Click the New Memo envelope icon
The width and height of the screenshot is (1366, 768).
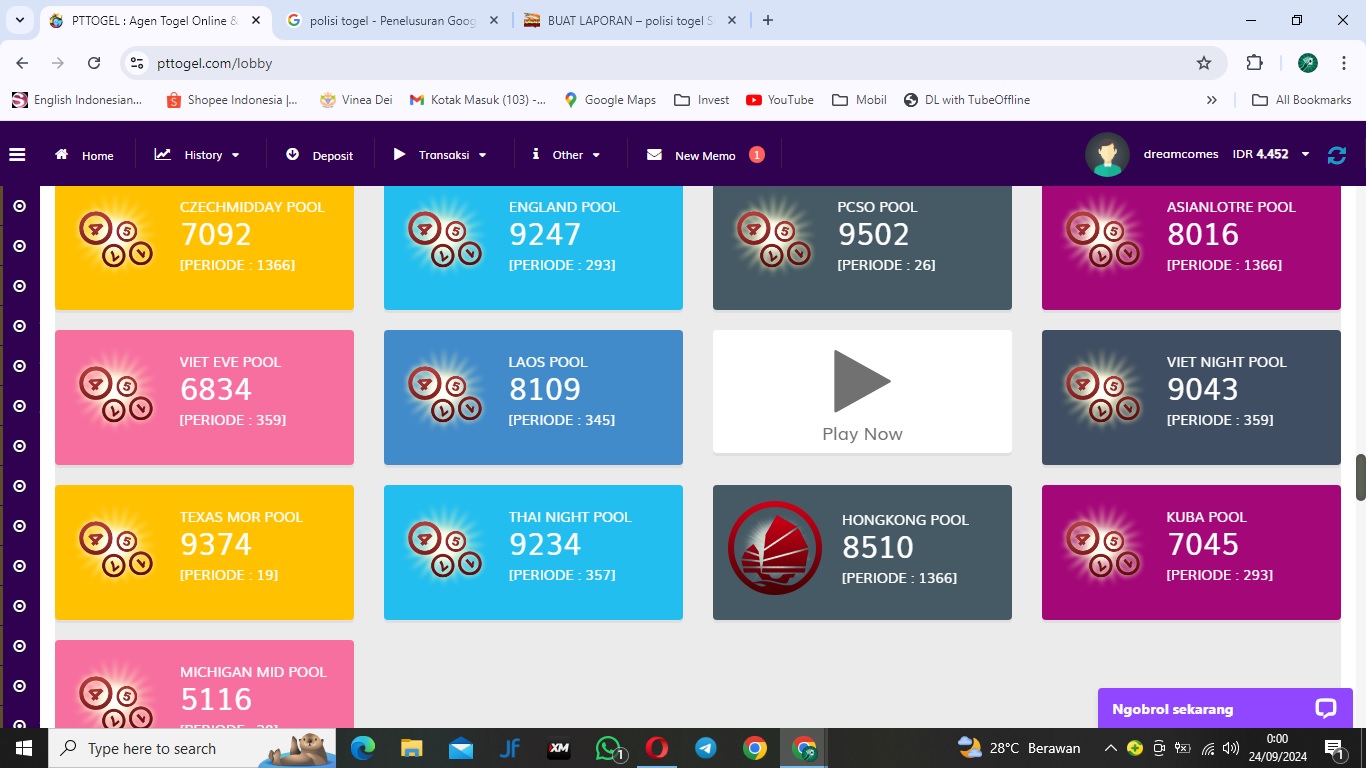pyautogui.click(x=655, y=155)
